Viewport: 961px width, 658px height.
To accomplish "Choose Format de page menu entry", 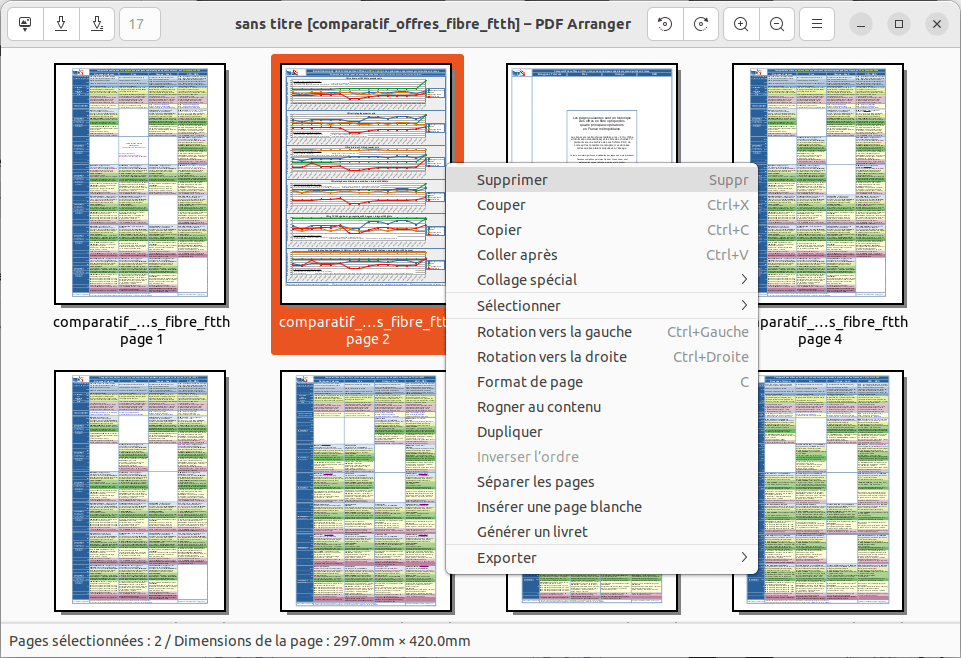I will tap(602, 382).
